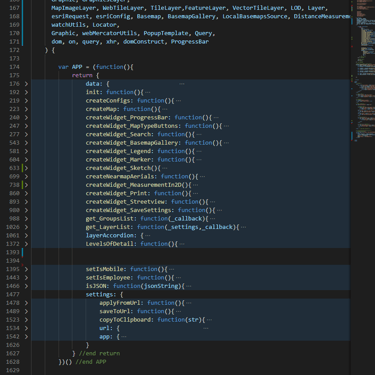The height and width of the screenshot is (375, 375).
Task: Unfold createWidget_Streetview at line 893
Action: pos(26,202)
